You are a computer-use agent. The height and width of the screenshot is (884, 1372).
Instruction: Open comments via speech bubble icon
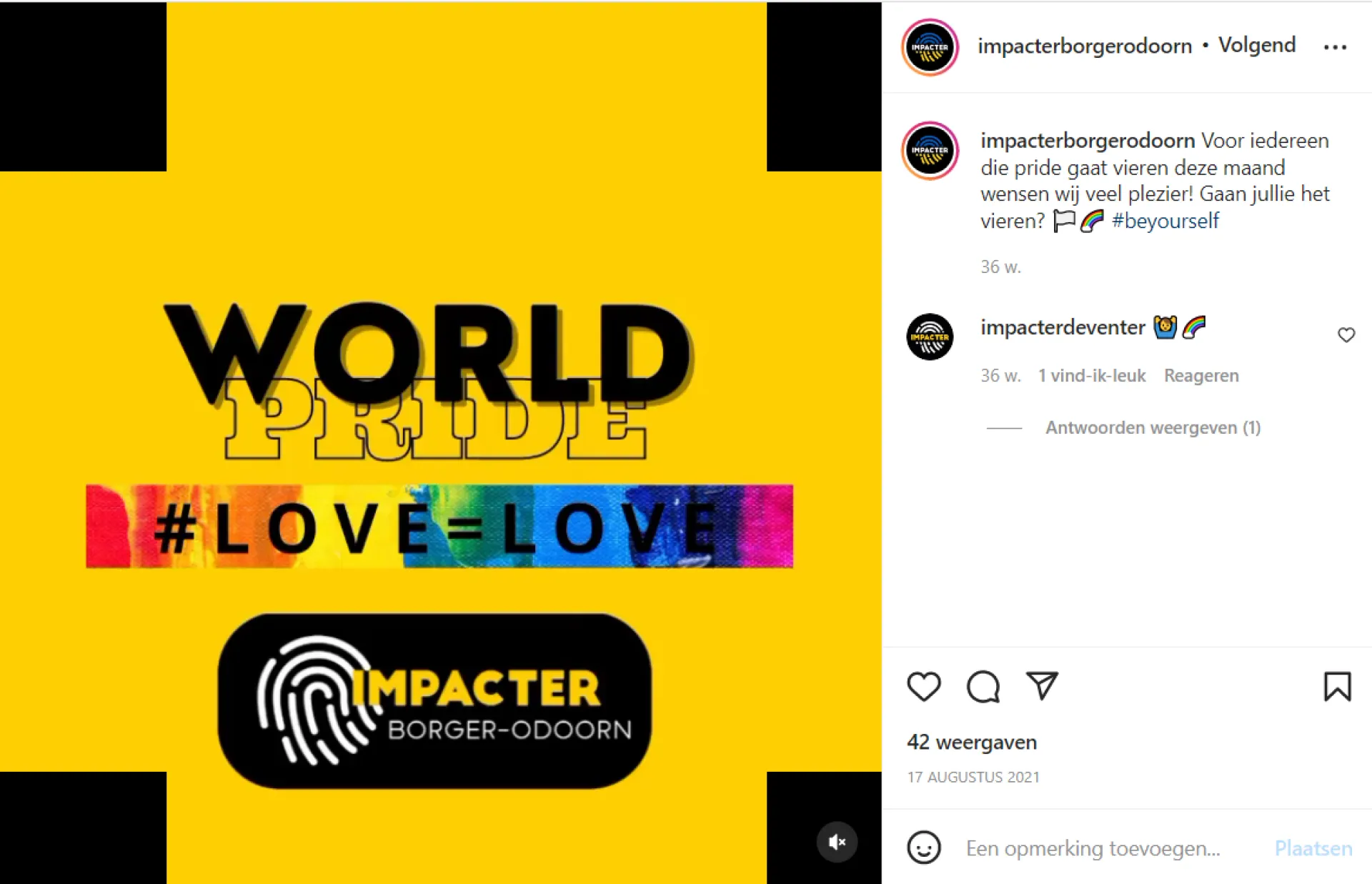tap(983, 687)
